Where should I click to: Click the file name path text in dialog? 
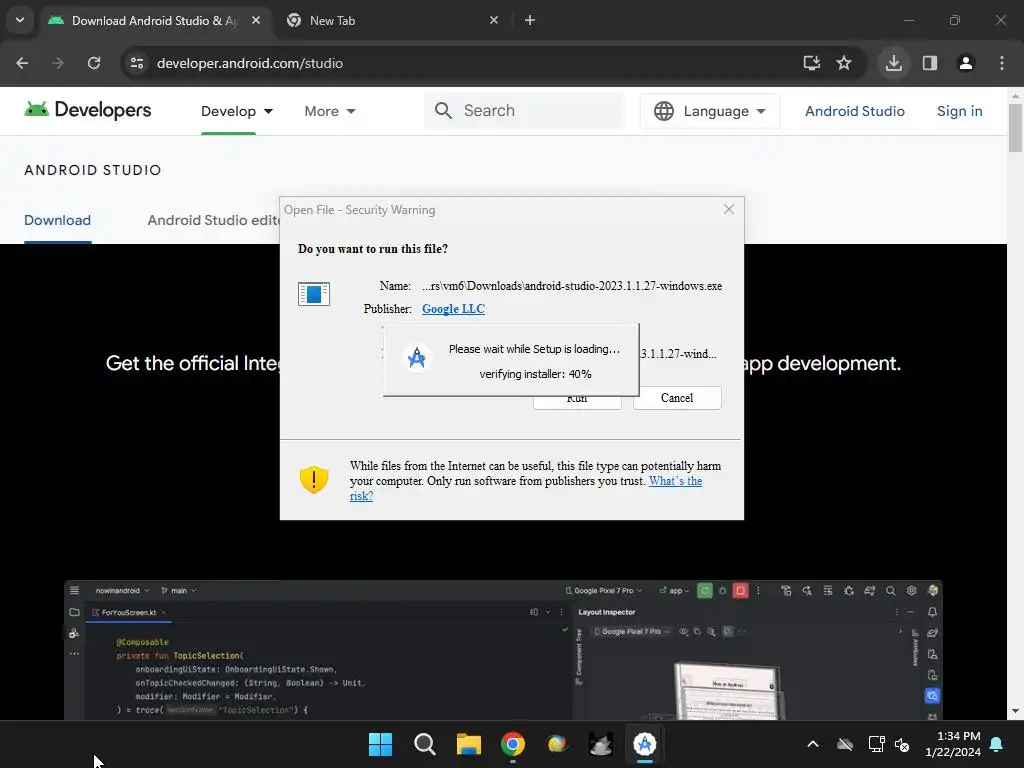(x=572, y=286)
